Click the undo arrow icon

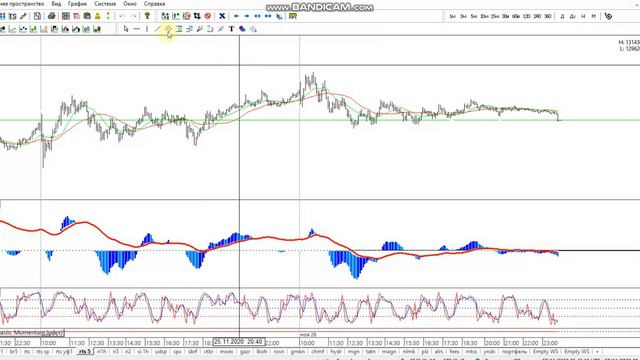click(122, 16)
